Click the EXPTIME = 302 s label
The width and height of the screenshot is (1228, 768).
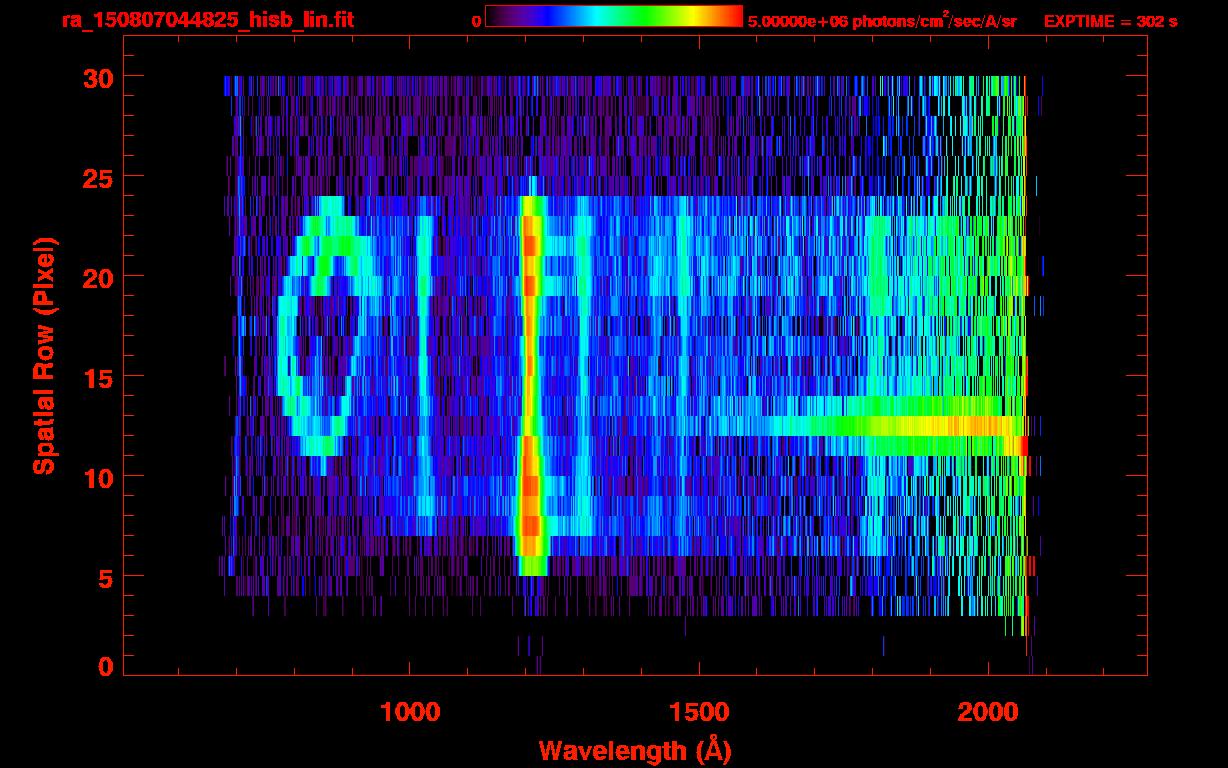point(1110,21)
